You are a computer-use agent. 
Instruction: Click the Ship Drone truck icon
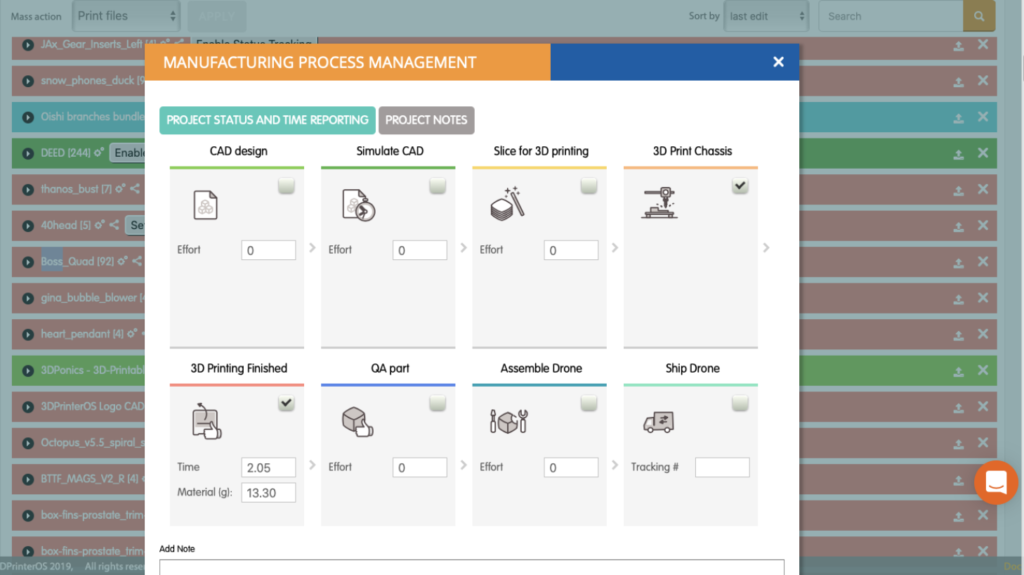[658, 422]
